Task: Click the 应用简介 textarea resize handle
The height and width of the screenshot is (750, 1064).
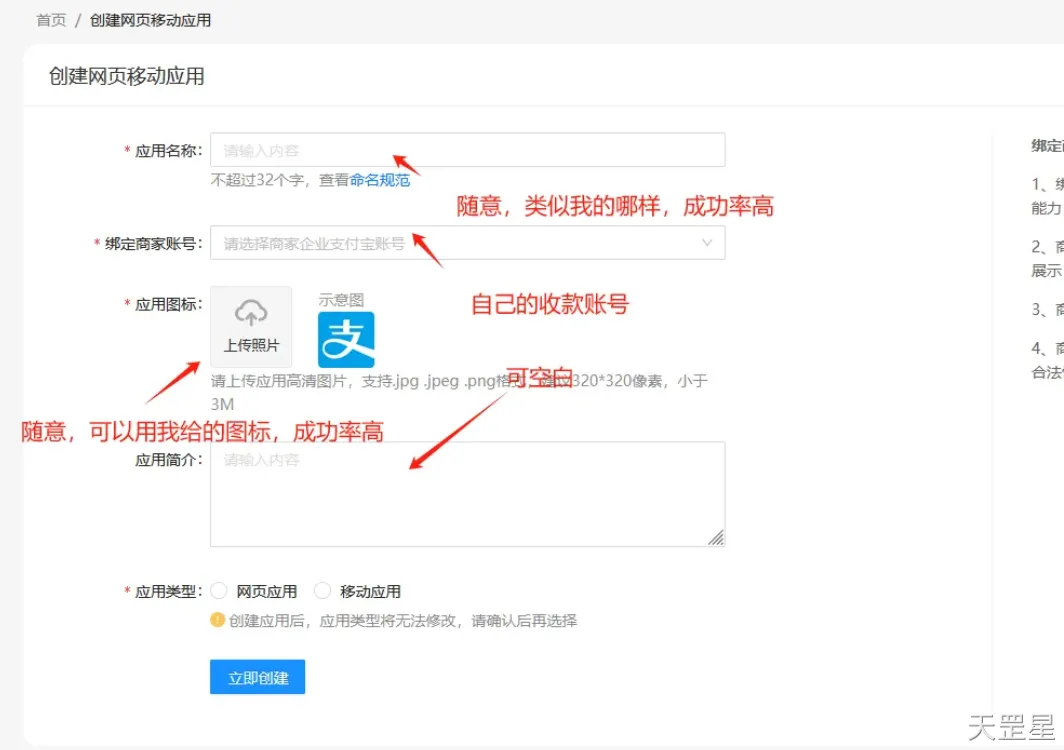Action: [716, 538]
